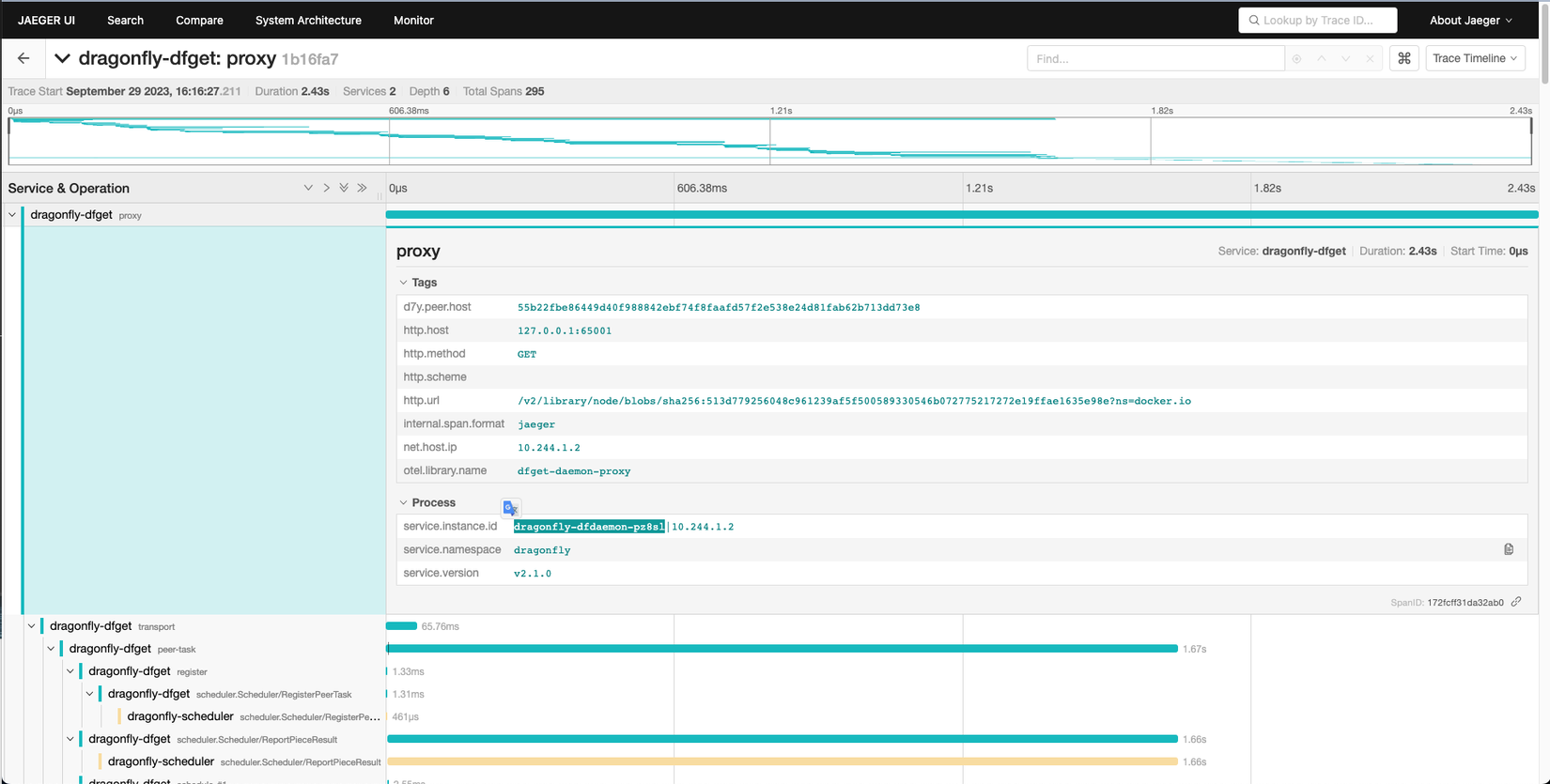Go to the Compare page
Screen dimensions: 1550x784
[x=199, y=20]
